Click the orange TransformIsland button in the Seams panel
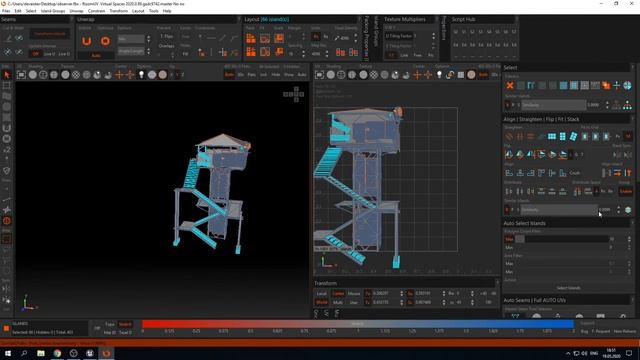 49,34
